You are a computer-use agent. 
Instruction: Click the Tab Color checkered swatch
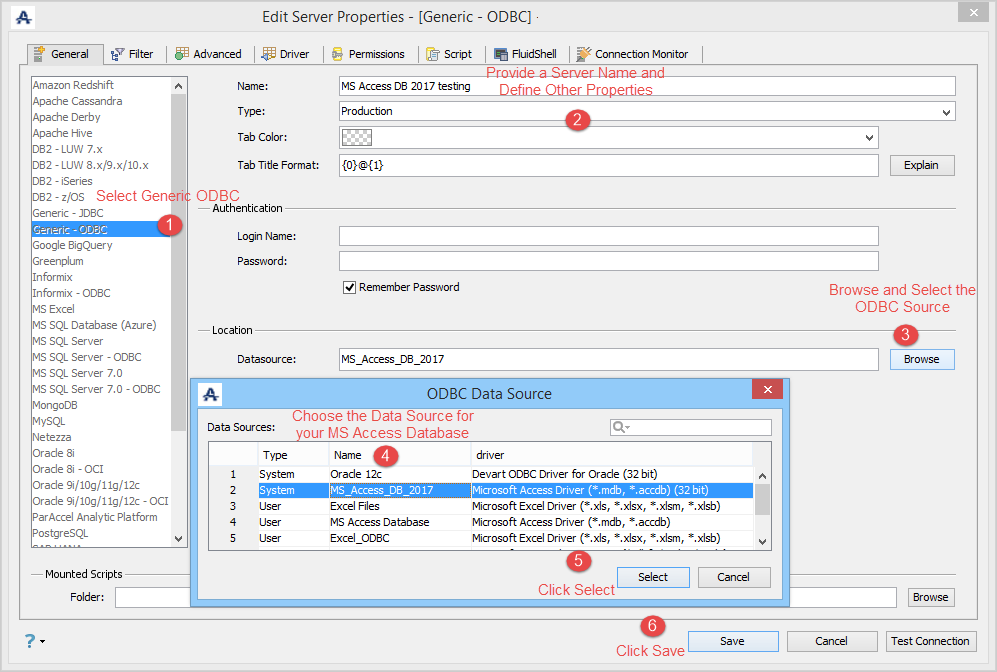(x=356, y=137)
